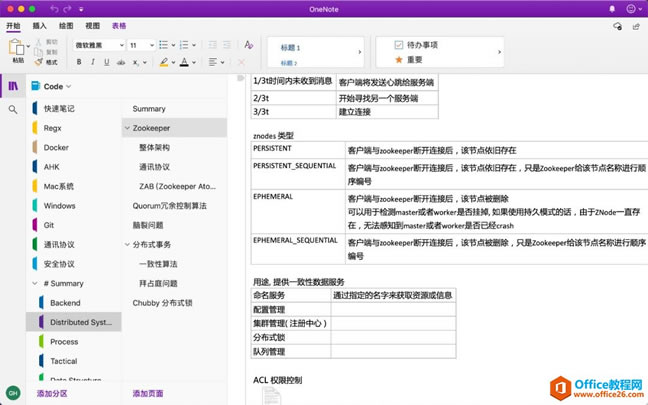This screenshot has height=405, width=648.
Task: Open the paste options arrow
Action: point(28,46)
